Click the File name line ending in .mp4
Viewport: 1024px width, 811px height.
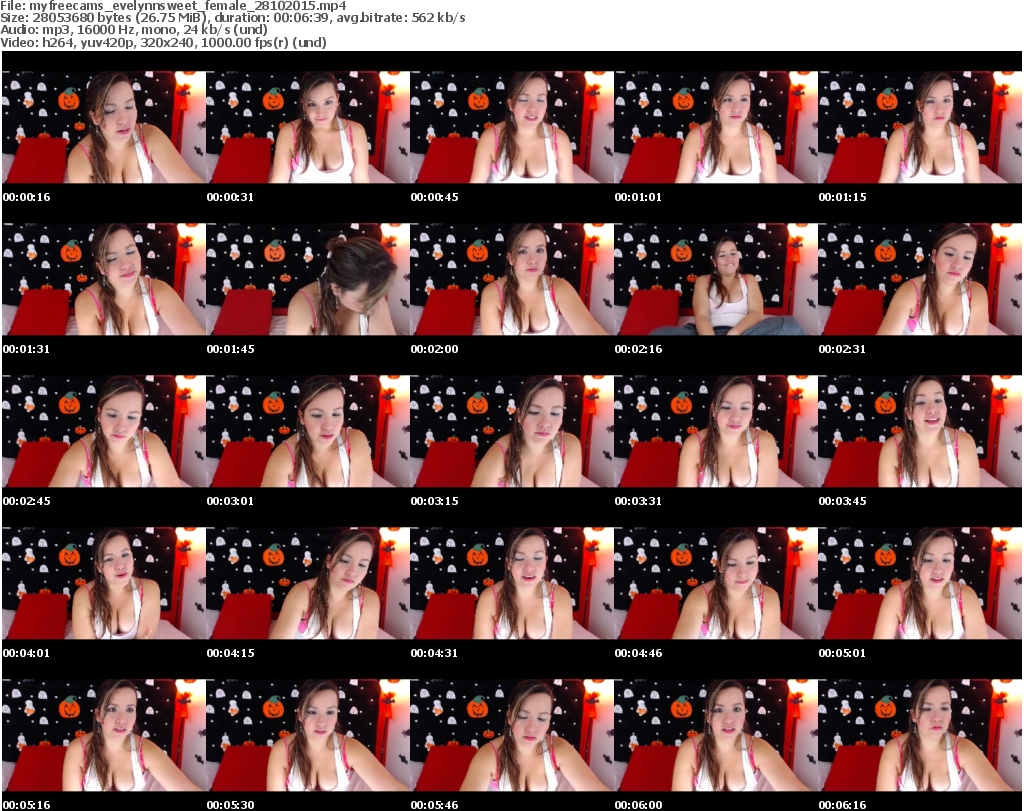coord(173,6)
